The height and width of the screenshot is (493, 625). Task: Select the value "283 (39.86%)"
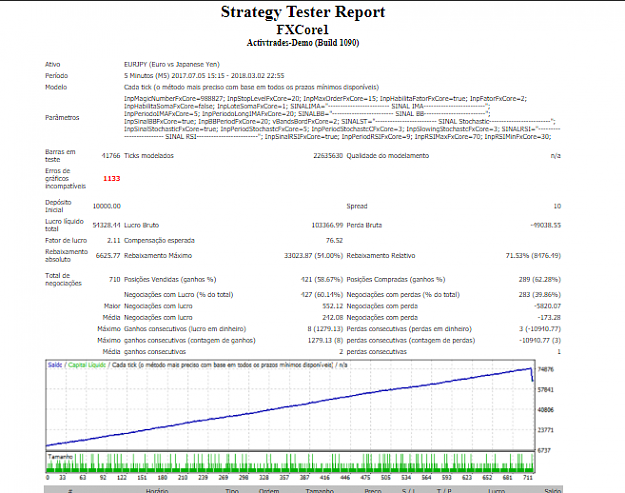540,295
